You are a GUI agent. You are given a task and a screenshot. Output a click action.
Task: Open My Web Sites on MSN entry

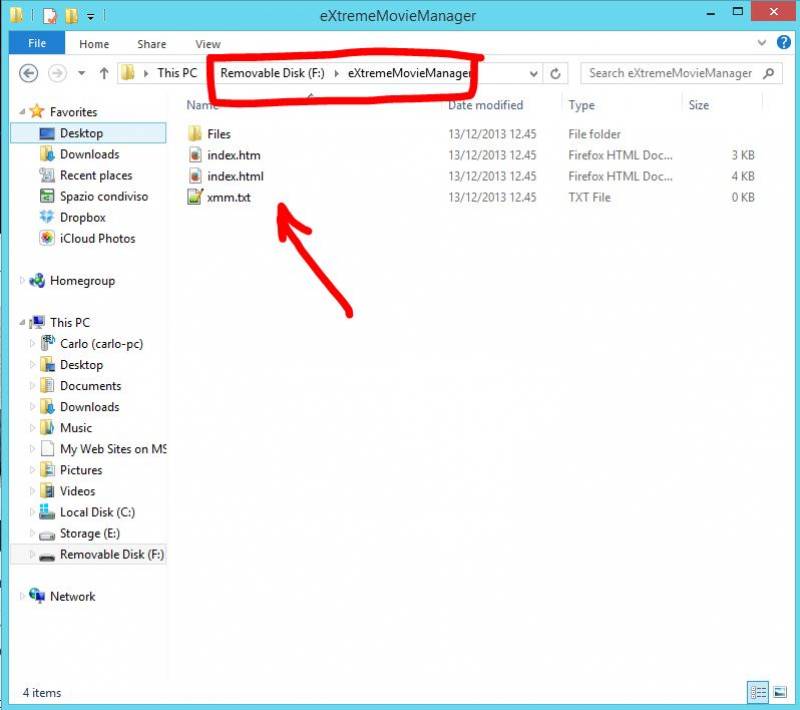tap(113, 449)
